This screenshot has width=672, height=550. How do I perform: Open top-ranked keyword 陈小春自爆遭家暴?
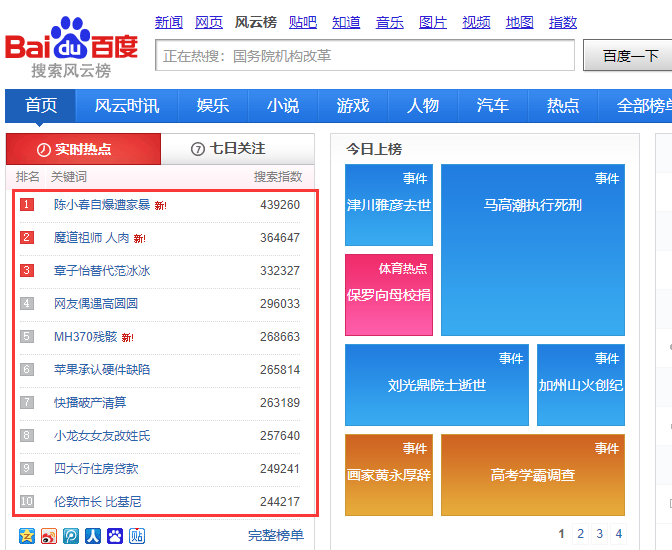coord(102,205)
